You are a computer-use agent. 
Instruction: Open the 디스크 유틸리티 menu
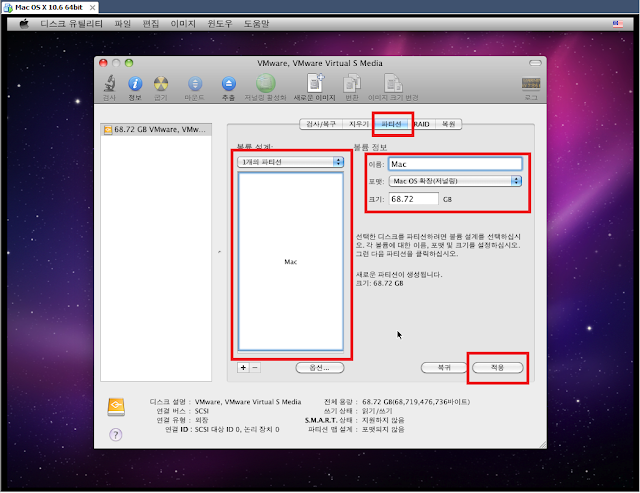coord(71,24)
